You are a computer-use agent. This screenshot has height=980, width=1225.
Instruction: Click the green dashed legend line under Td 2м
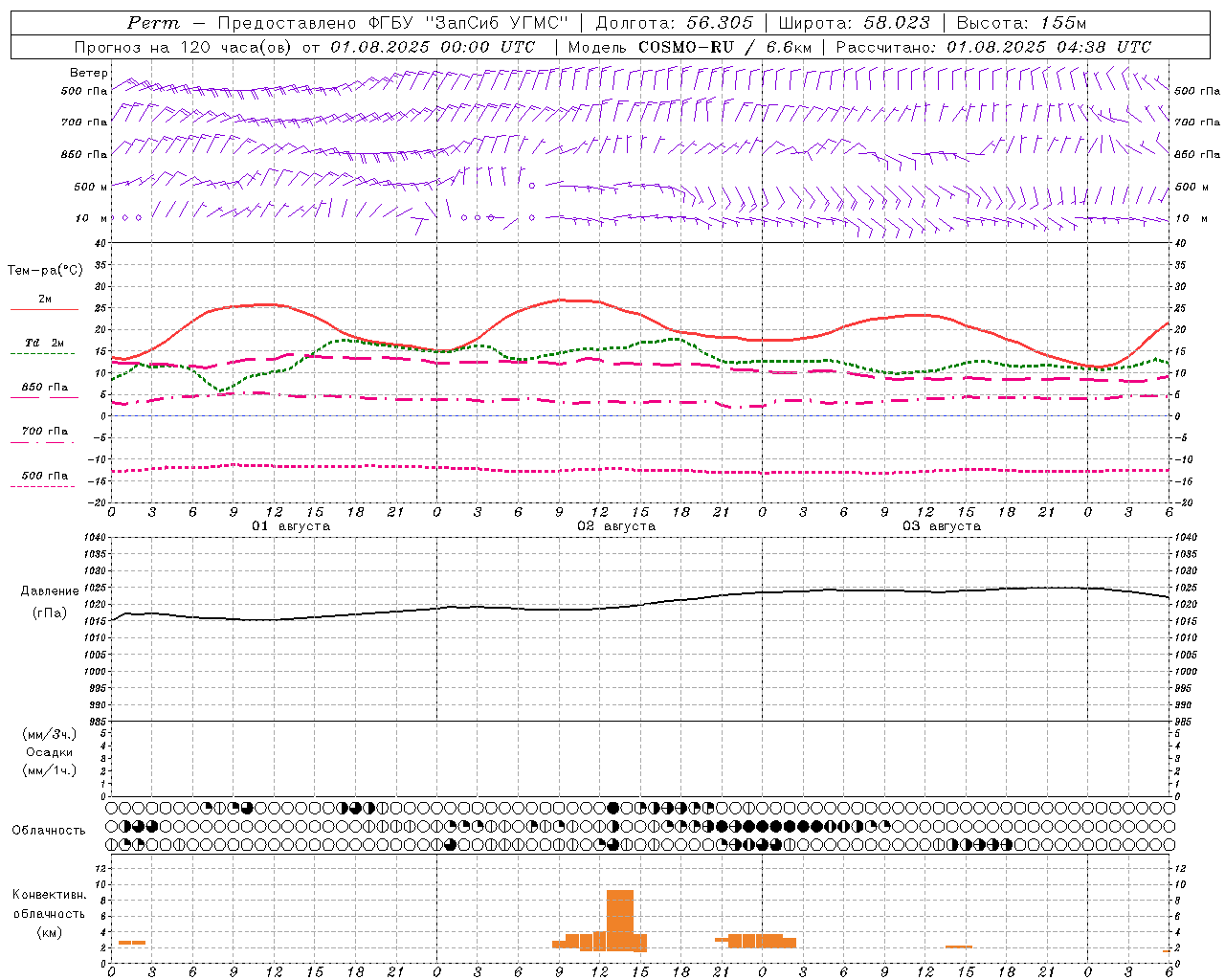[43, 354]
